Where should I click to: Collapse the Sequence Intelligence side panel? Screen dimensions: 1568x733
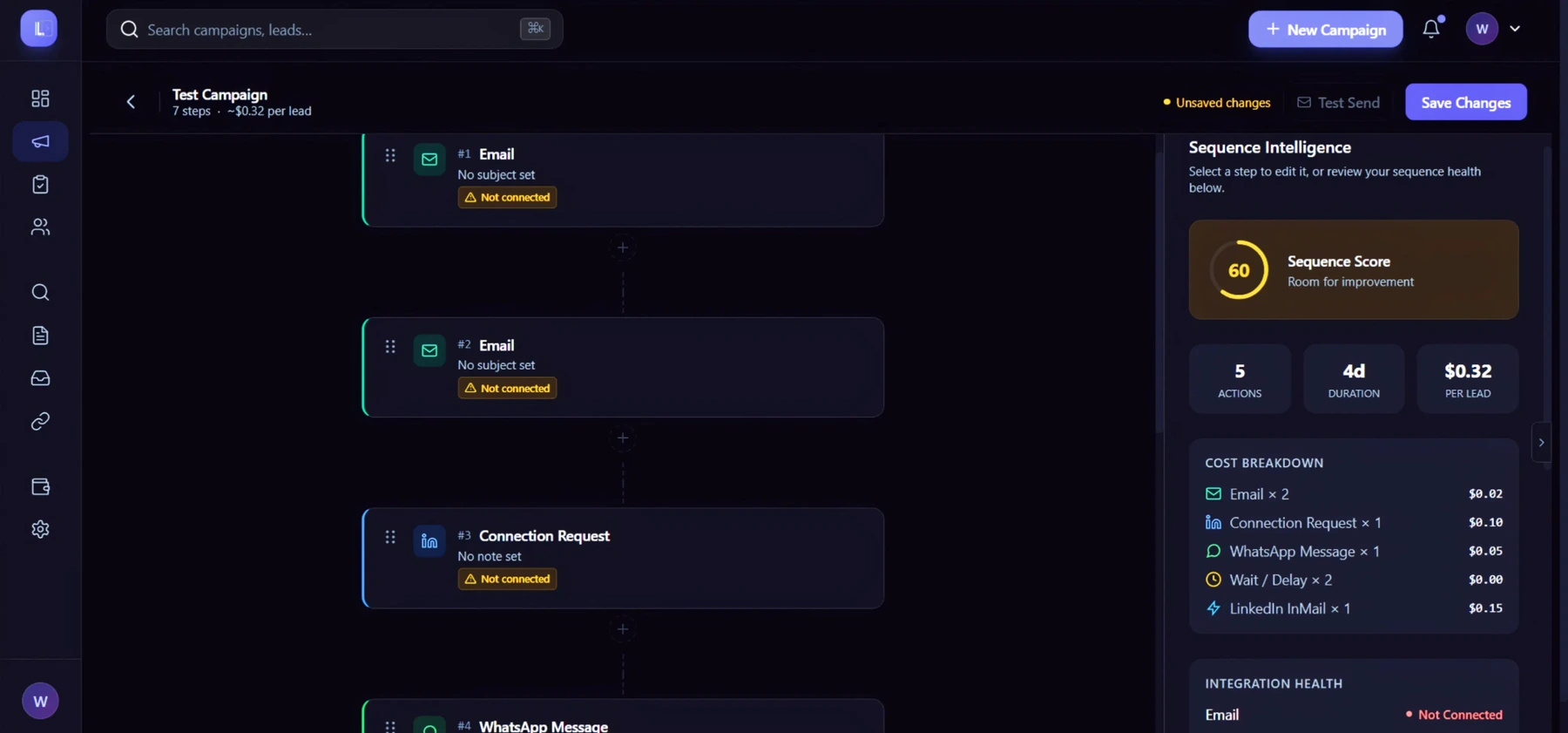[1541, 443]
